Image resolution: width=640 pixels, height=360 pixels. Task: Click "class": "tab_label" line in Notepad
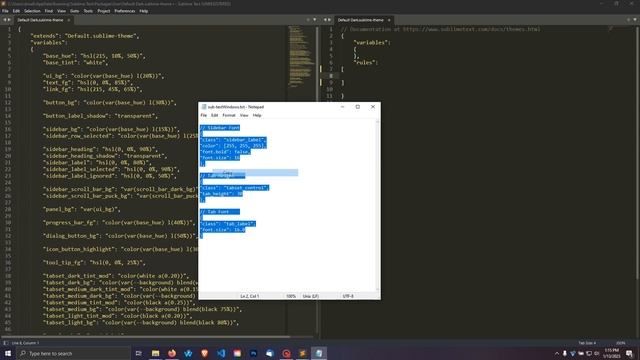click(x=228, y=224)
